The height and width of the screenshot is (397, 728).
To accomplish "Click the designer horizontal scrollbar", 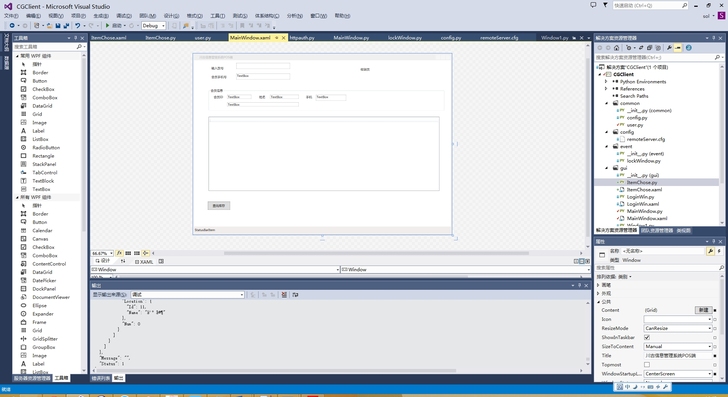I will tap(377, 254).
